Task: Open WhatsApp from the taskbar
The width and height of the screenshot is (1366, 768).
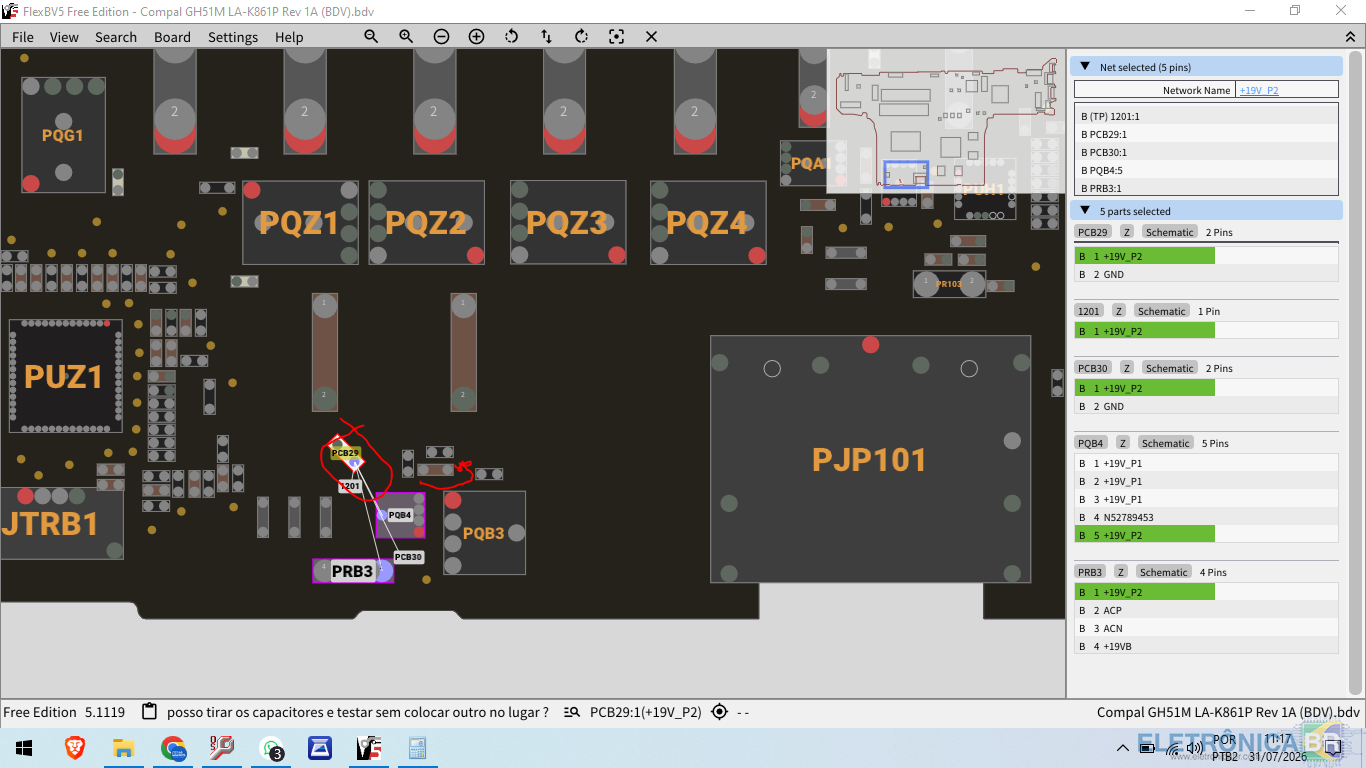Action: point(272,748)
